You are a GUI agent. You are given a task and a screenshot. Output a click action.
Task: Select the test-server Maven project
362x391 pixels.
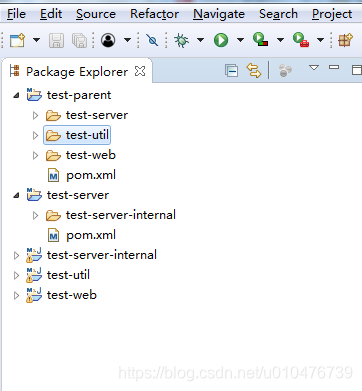point(78,195)
